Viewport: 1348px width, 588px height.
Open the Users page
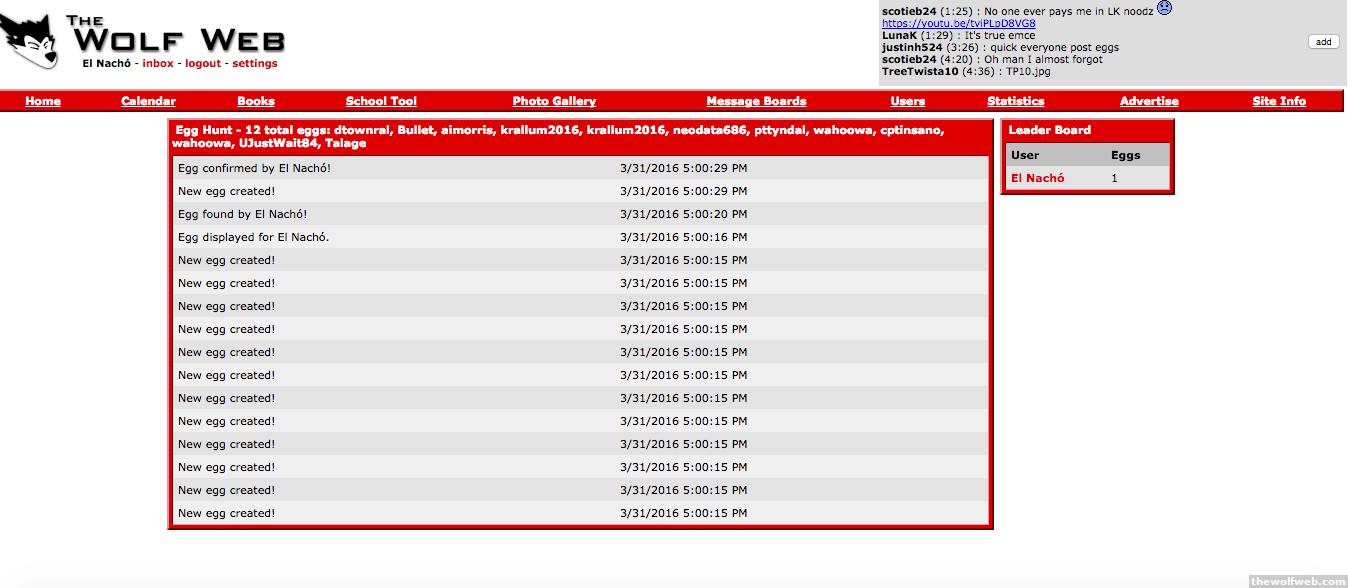tap(907, 101)
